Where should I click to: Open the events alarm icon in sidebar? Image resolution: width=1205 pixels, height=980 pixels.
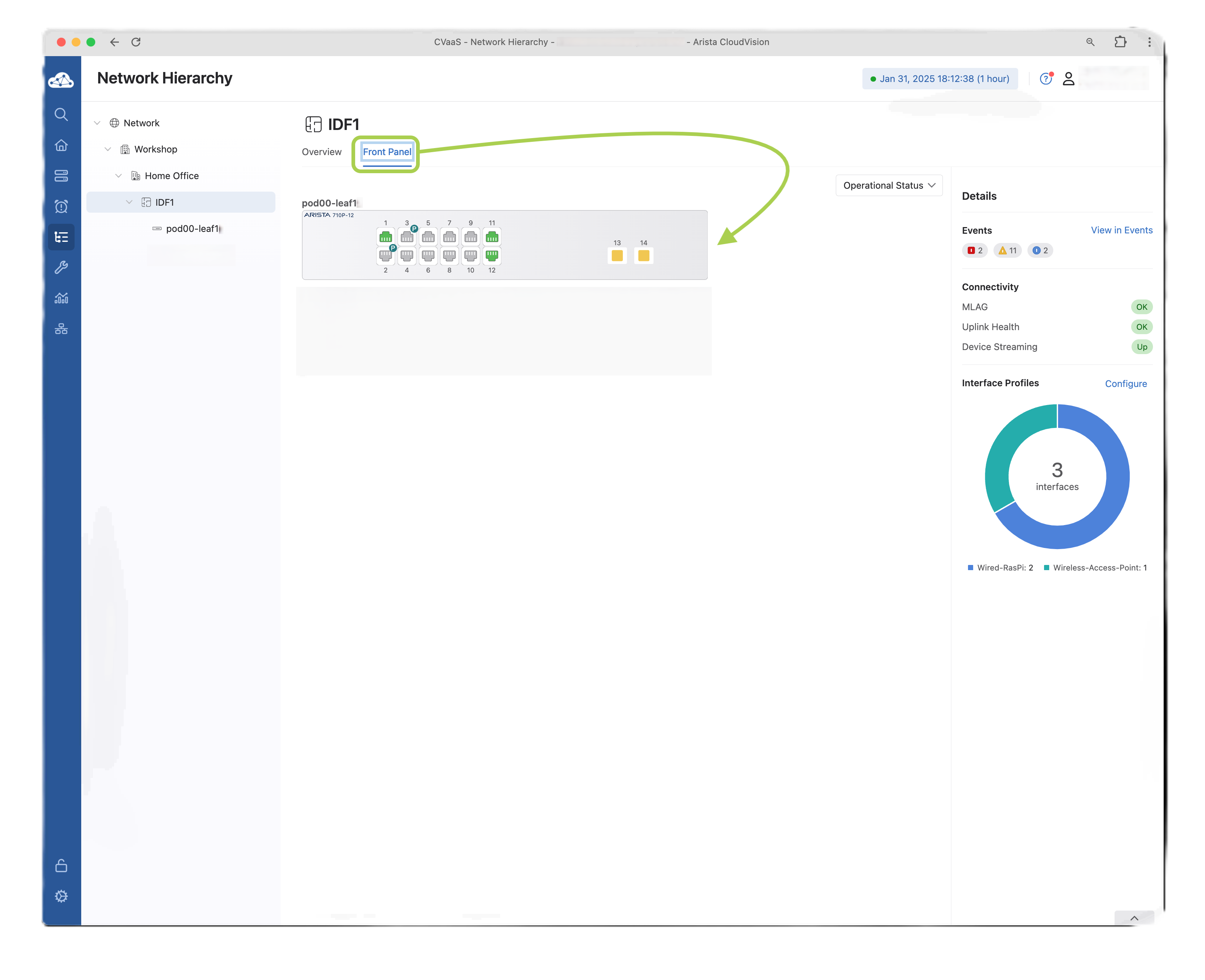pos(61,206)
